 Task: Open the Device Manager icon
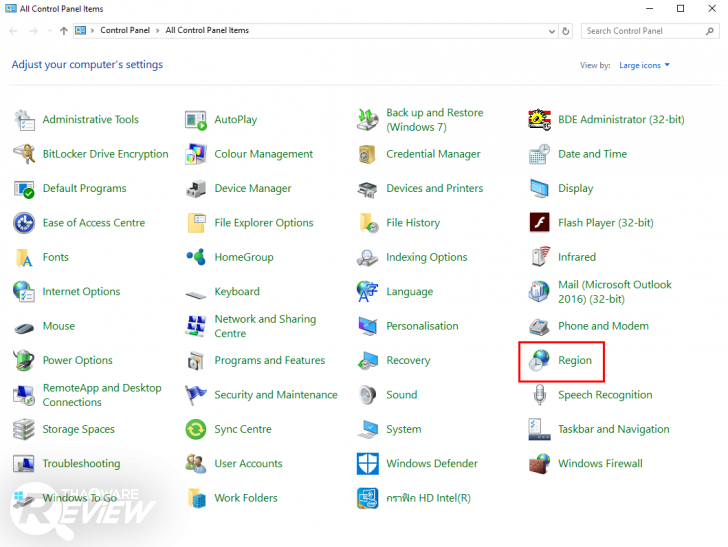coord(196,189)
